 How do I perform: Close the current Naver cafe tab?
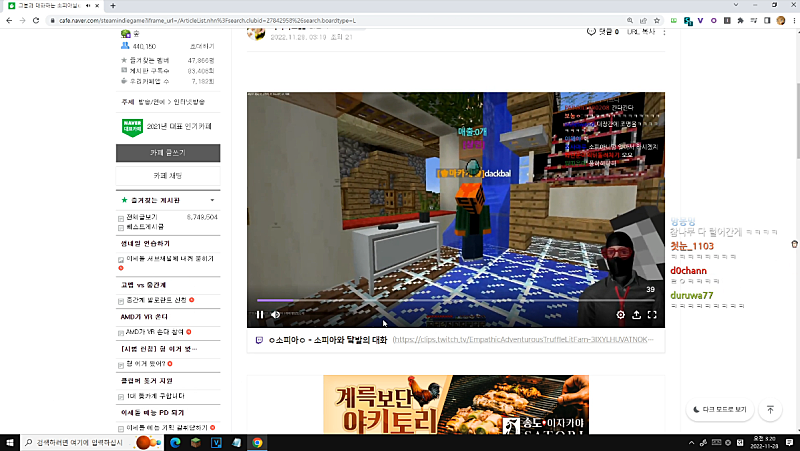click(x=97, y=6)
